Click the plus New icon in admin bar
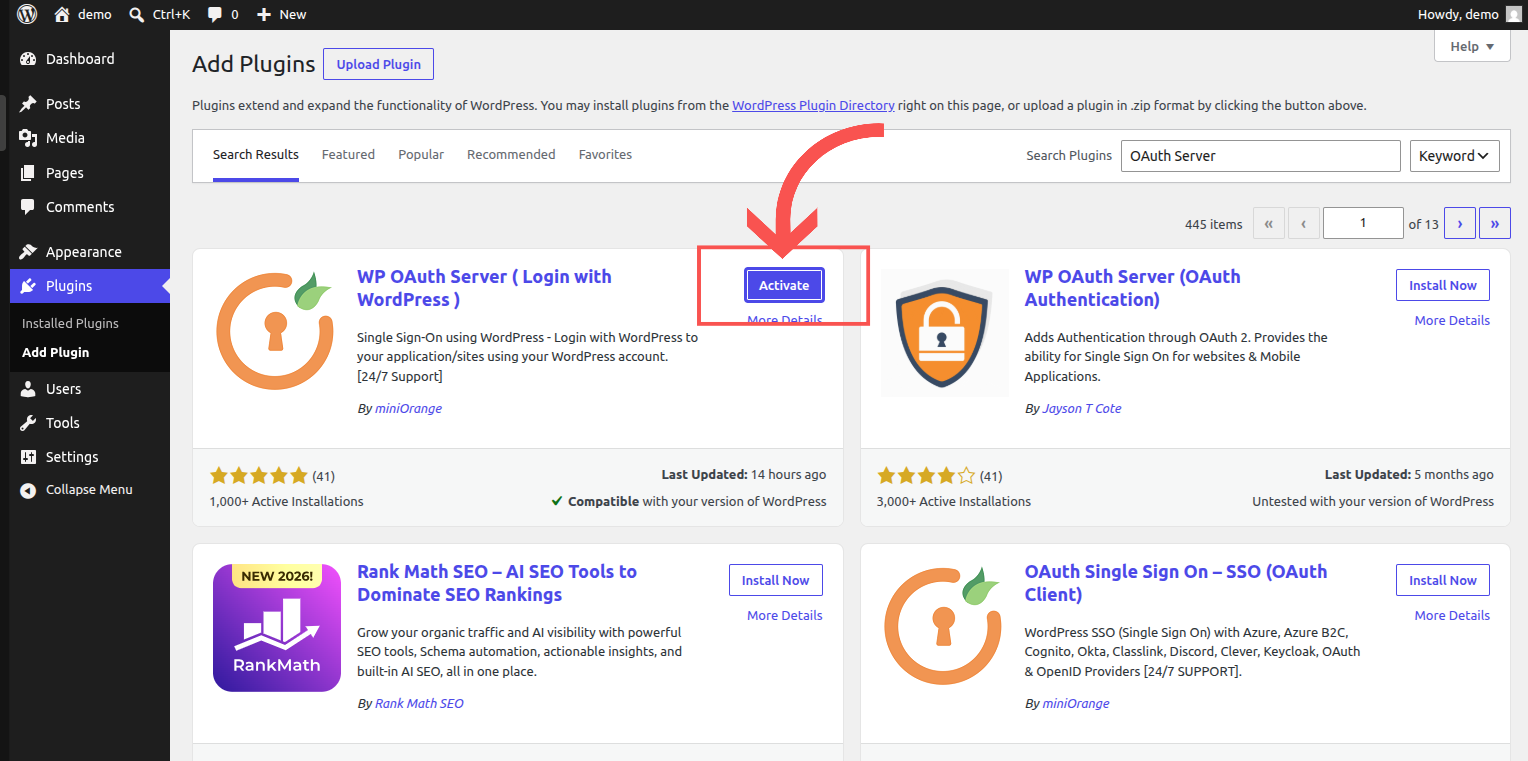Viewport: 1528px width, 761px height. [264, 14]
